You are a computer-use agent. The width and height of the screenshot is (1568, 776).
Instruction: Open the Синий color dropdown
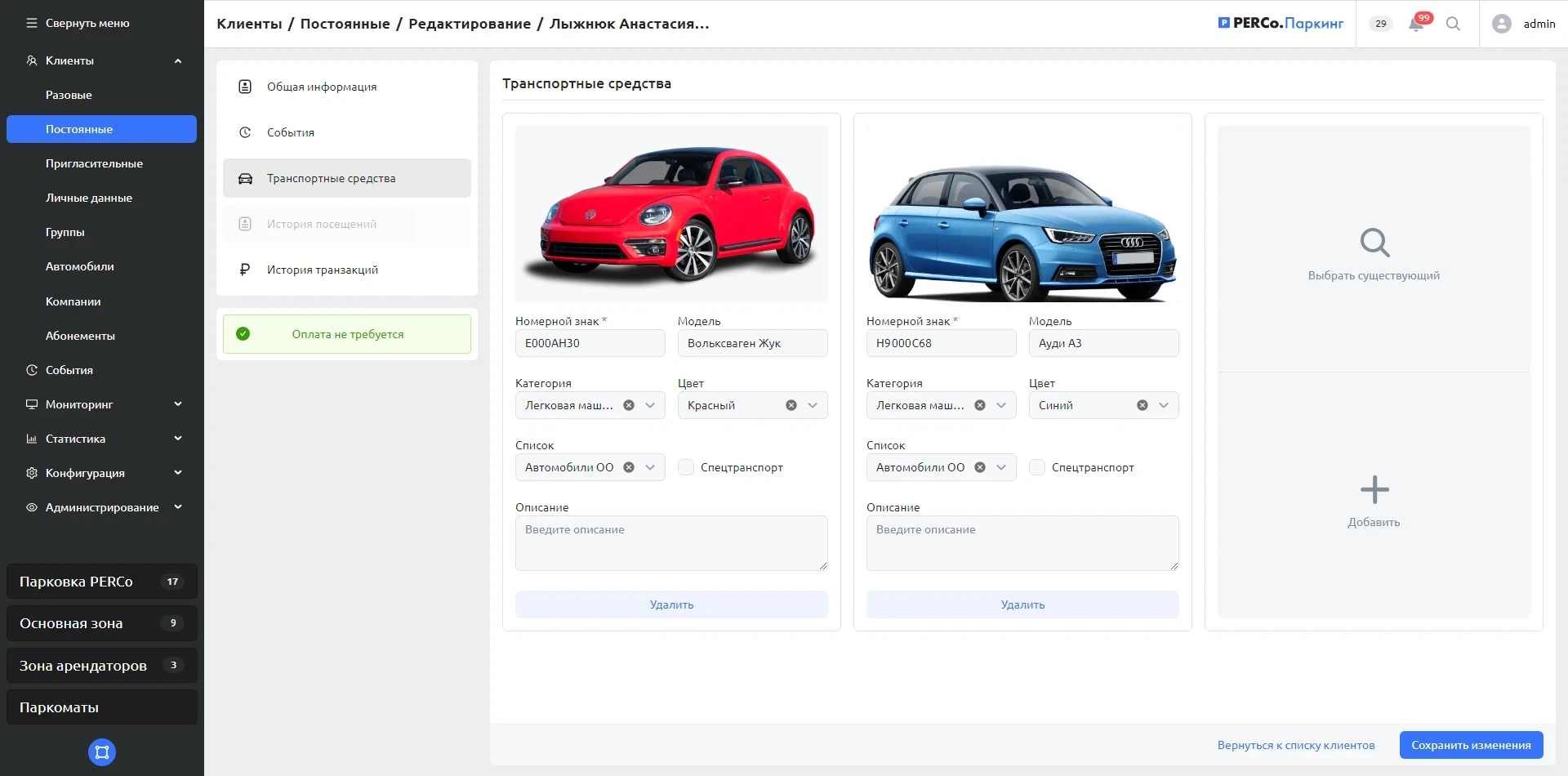coord(1164,405)
